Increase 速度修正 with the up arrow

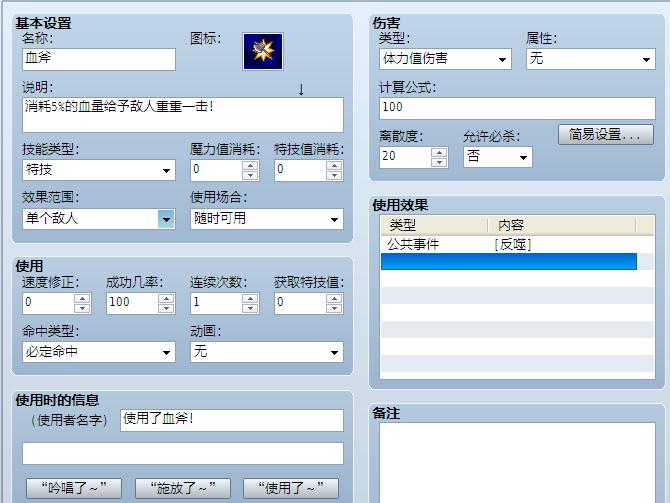click(x=82, y=298)
